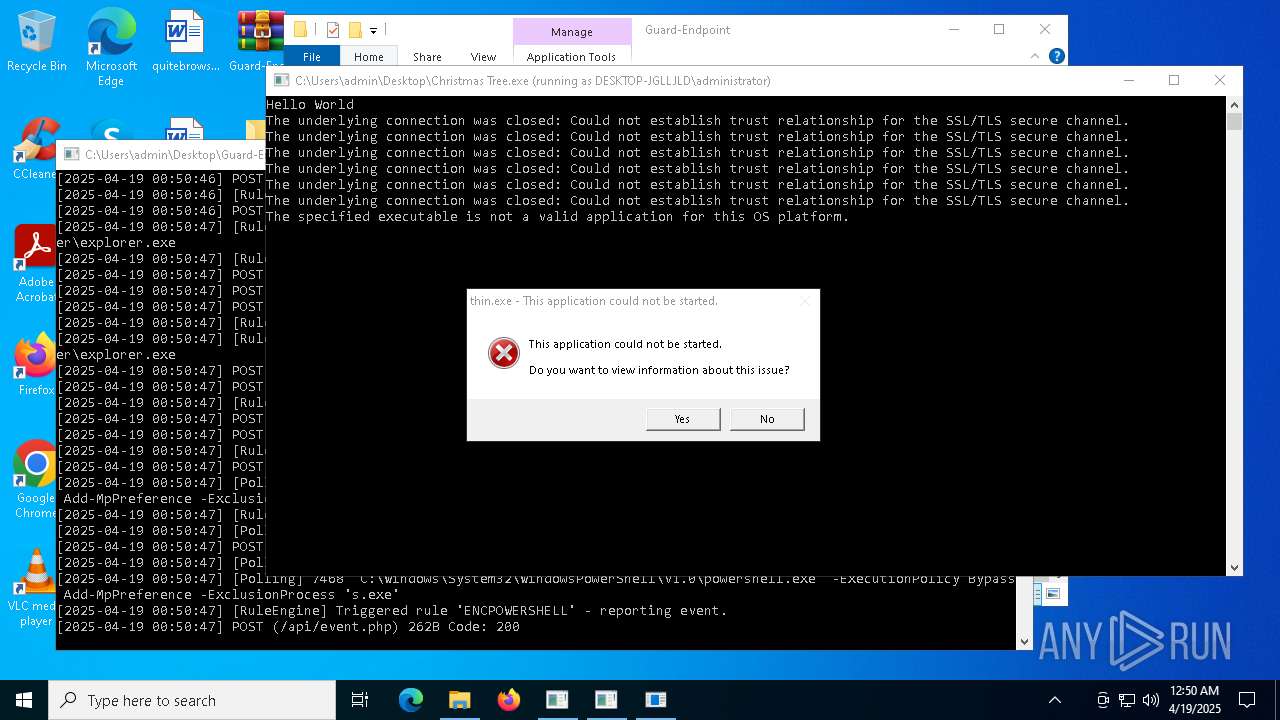
Task: Click the Type here to search box
Action: click(192, 700)
